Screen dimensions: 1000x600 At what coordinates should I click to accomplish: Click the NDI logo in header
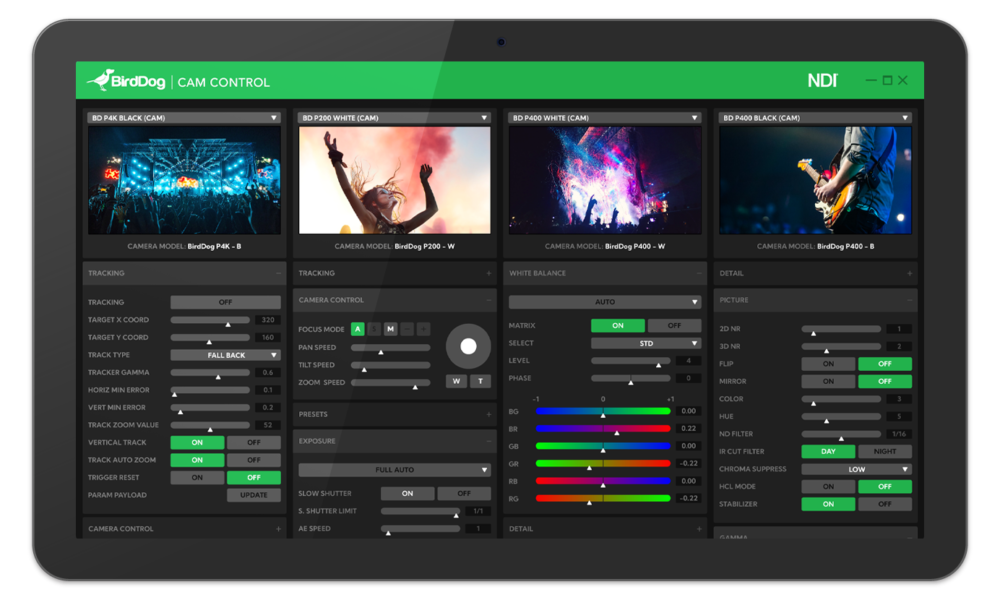pos(822,80)
